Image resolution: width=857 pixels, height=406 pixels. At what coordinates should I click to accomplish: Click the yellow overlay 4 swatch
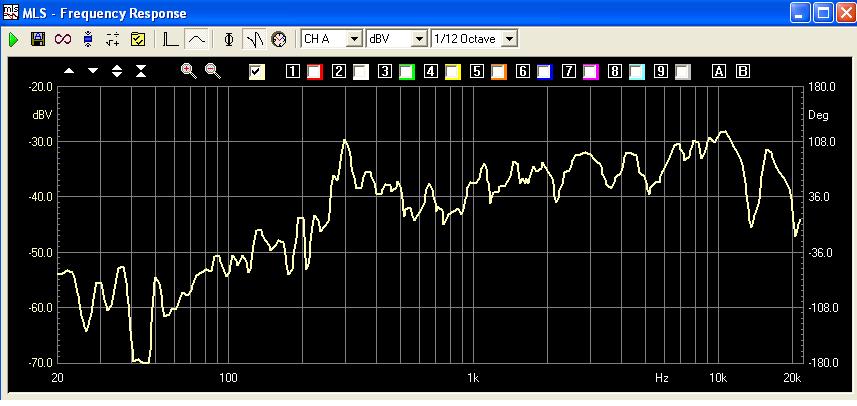(452, 71)
